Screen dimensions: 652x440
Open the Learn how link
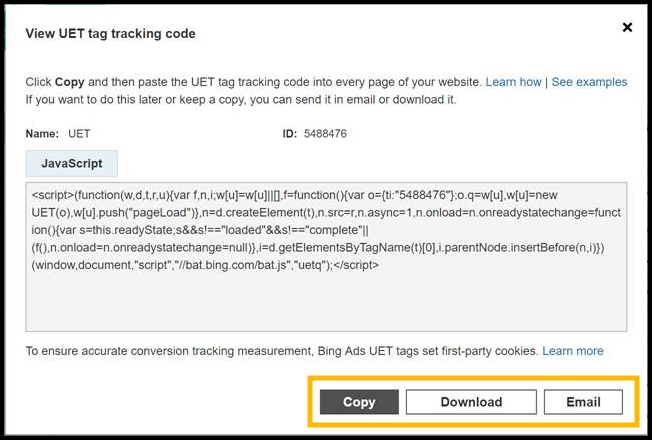coord(513,82)
